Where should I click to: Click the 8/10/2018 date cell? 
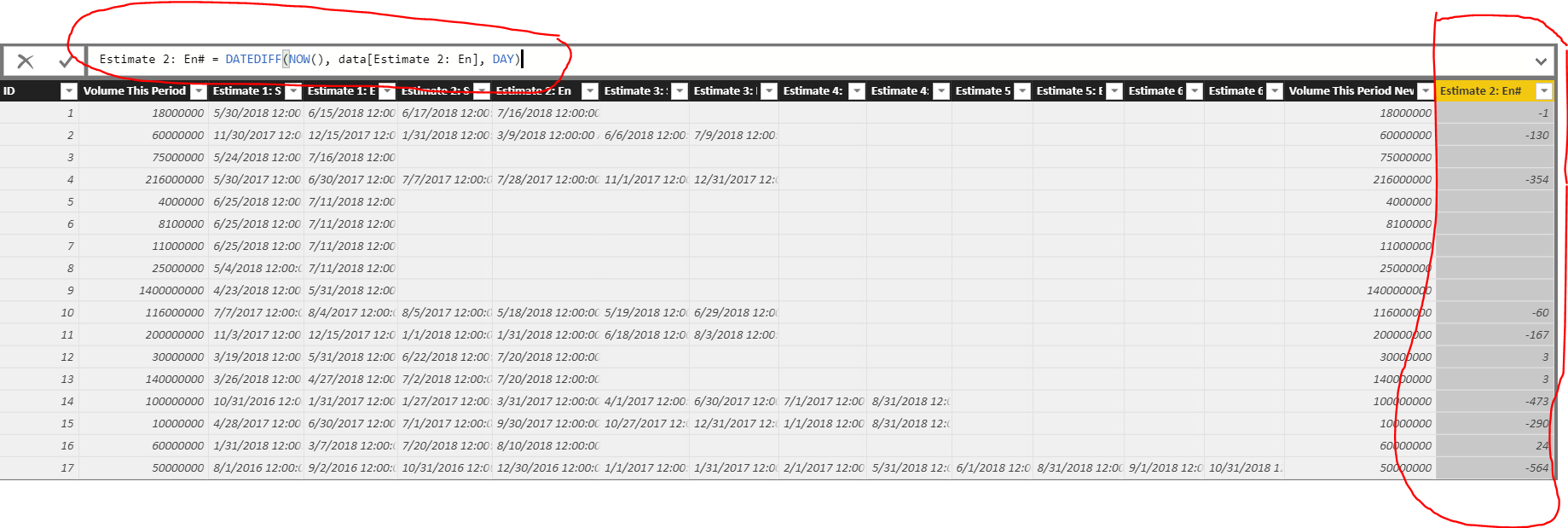tap(547, 446)
